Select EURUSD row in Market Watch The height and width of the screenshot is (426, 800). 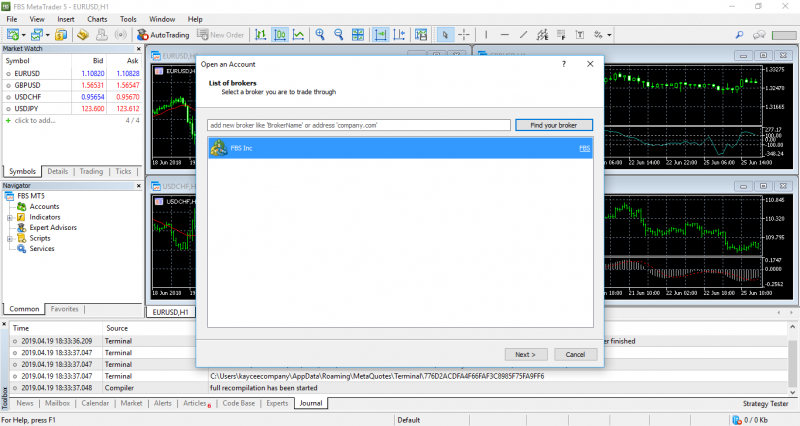click(72, 73)
